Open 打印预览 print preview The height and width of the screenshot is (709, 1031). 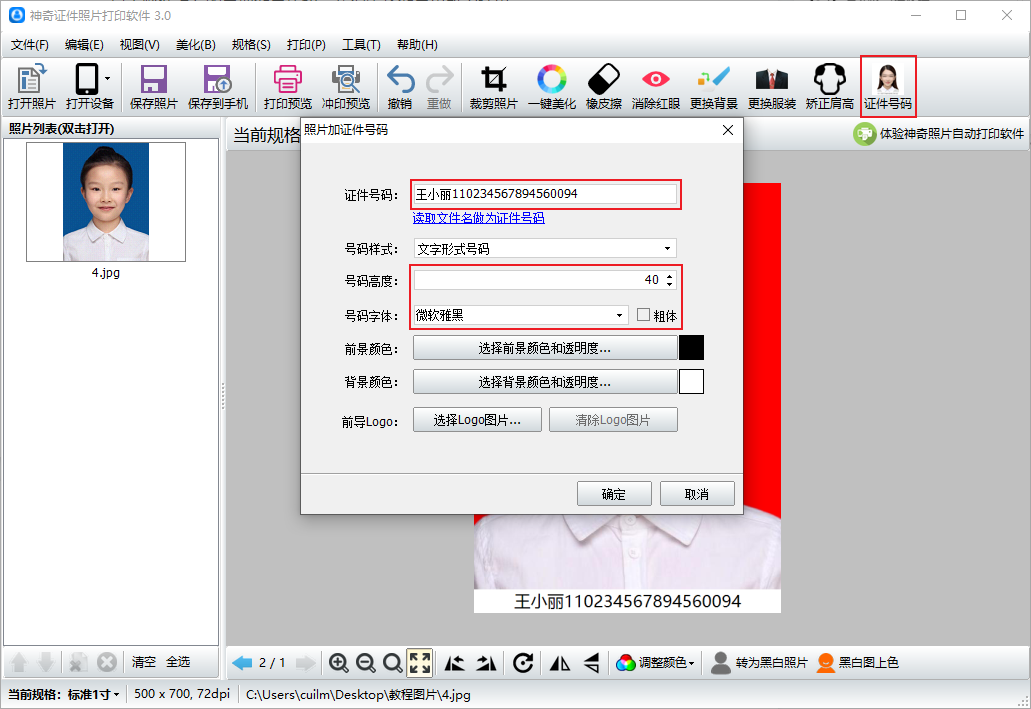pyautogui.click(x=287, y=86)
